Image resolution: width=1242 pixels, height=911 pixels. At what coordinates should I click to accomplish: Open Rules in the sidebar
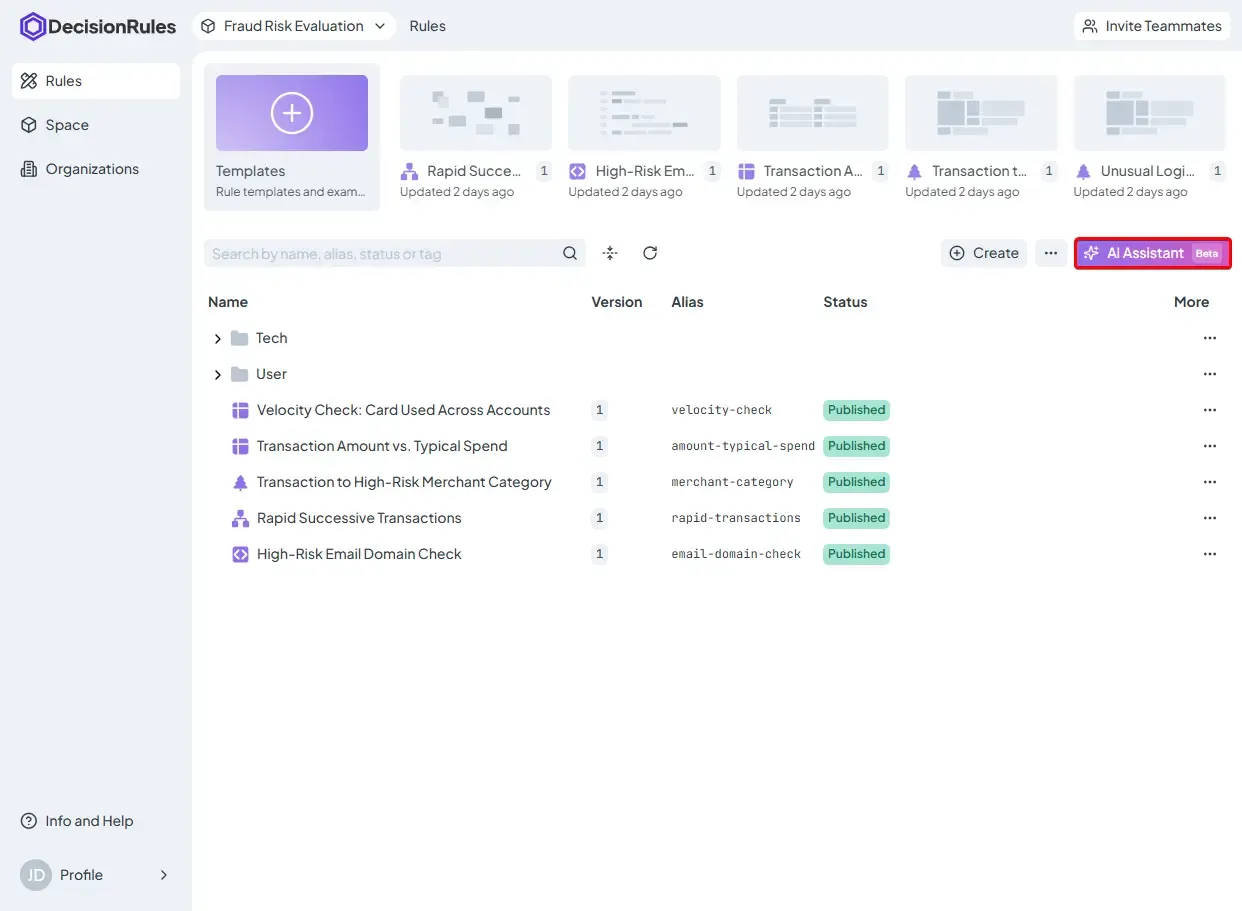(96, 81)
